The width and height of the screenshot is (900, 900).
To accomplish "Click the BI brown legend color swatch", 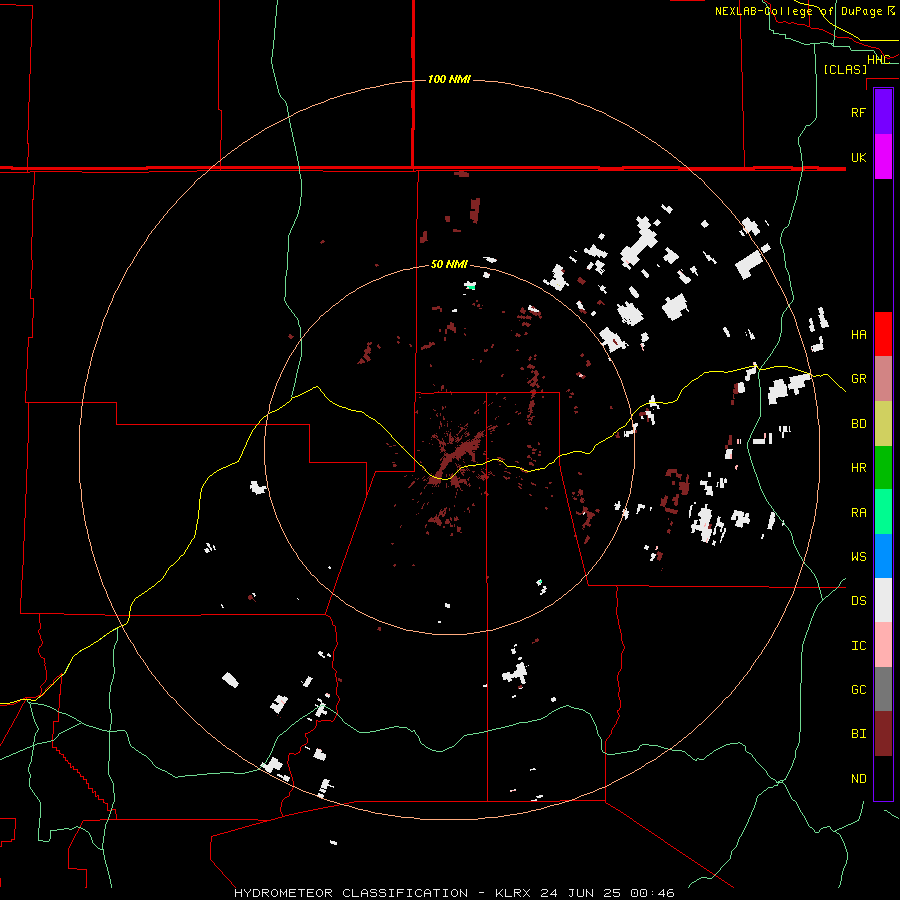I will tap(883, 734).
